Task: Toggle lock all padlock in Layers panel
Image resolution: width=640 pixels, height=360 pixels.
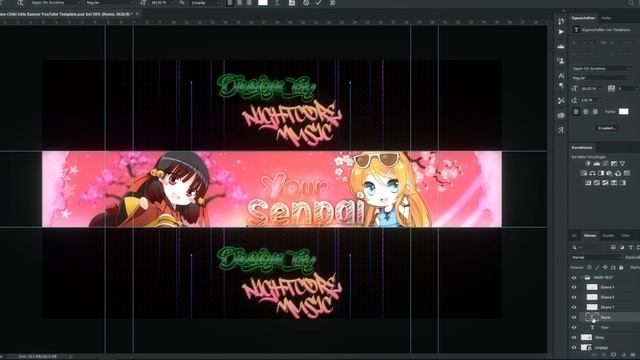Action: [621, 267]
